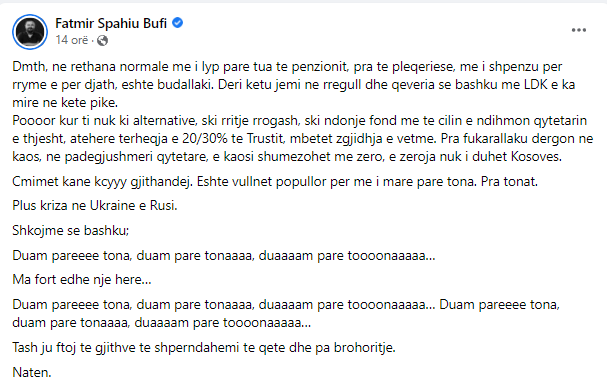Click the line 'Plus kriza ne Ukraine e Rusi.'
The height and width of the screenshot is (378, 607).
tap(95, 205)
